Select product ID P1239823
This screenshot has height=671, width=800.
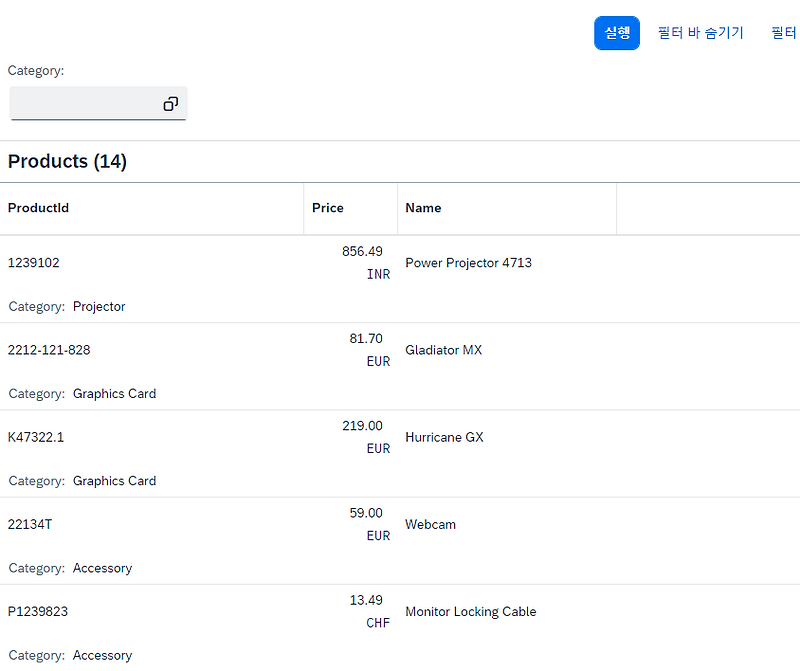coord(38,612)
